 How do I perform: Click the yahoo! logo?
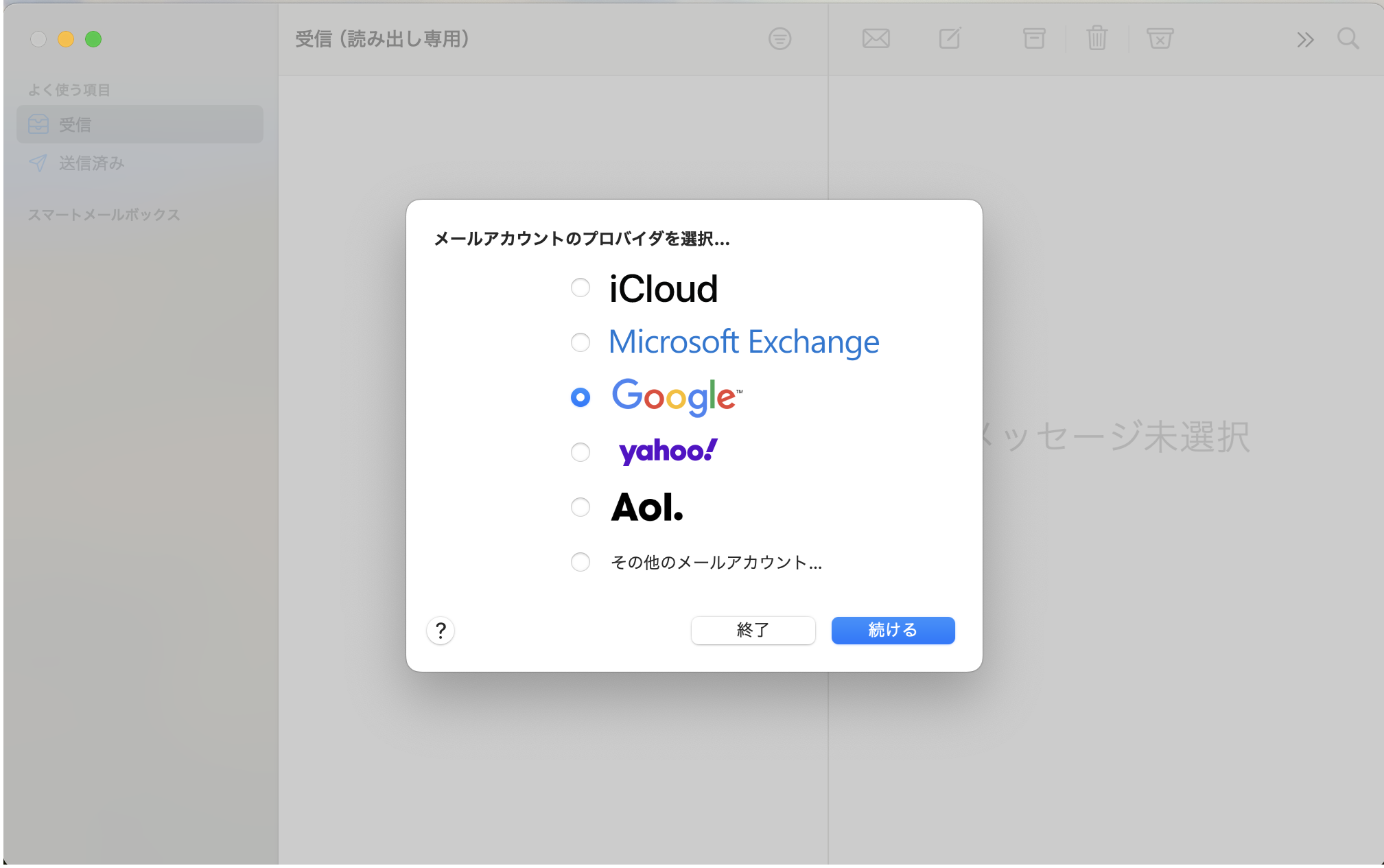668,451
